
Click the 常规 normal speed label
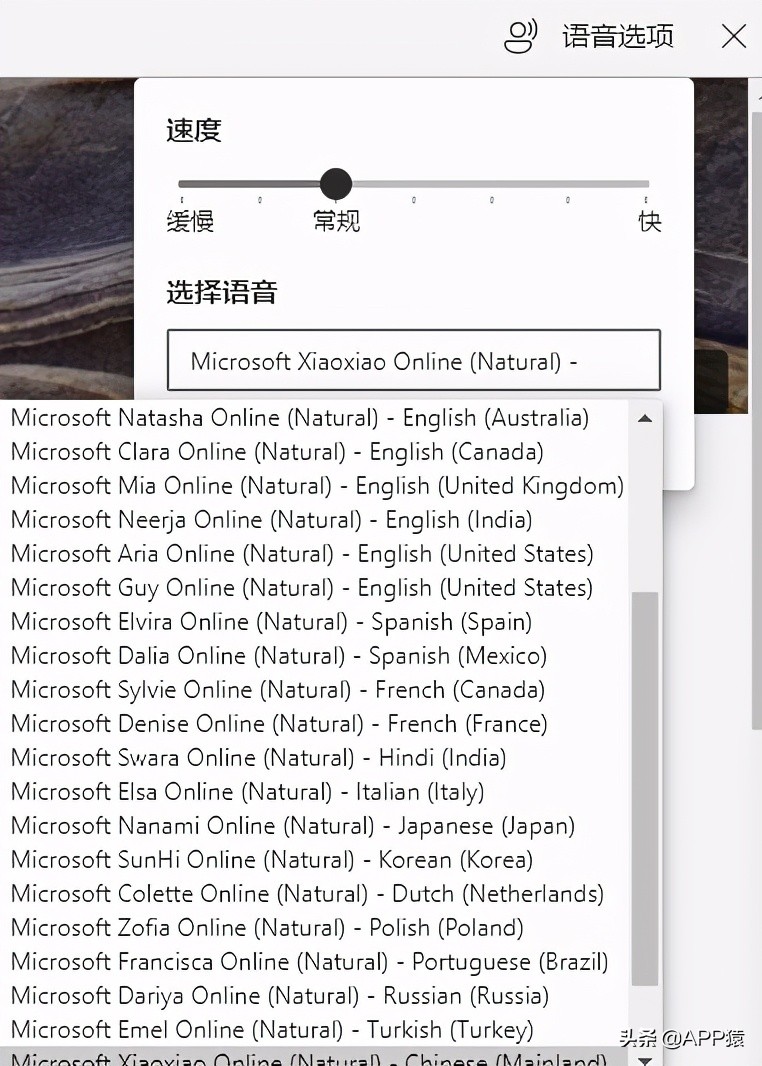pos(336,221)
